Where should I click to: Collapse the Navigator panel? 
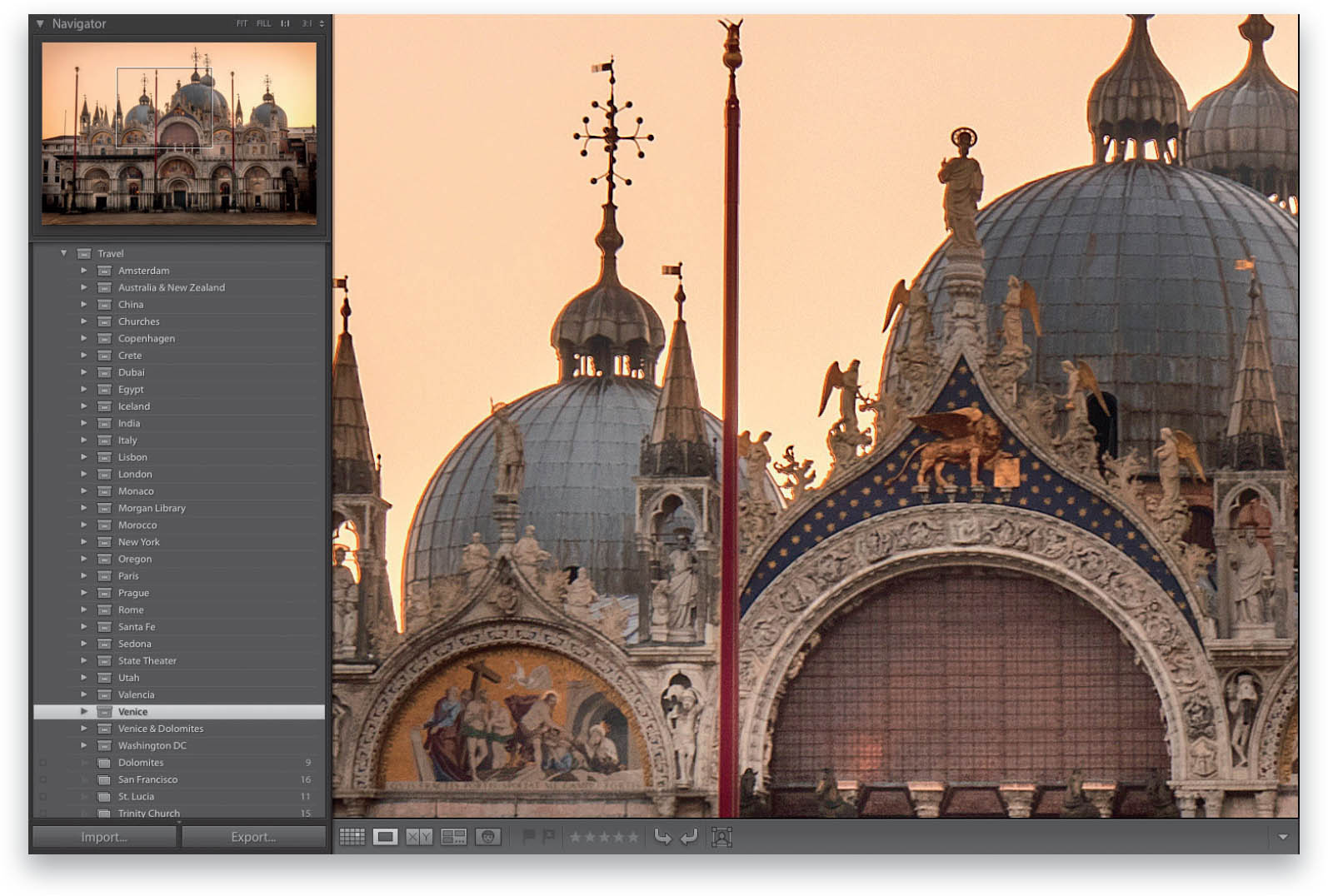click(x=39, y=24)
